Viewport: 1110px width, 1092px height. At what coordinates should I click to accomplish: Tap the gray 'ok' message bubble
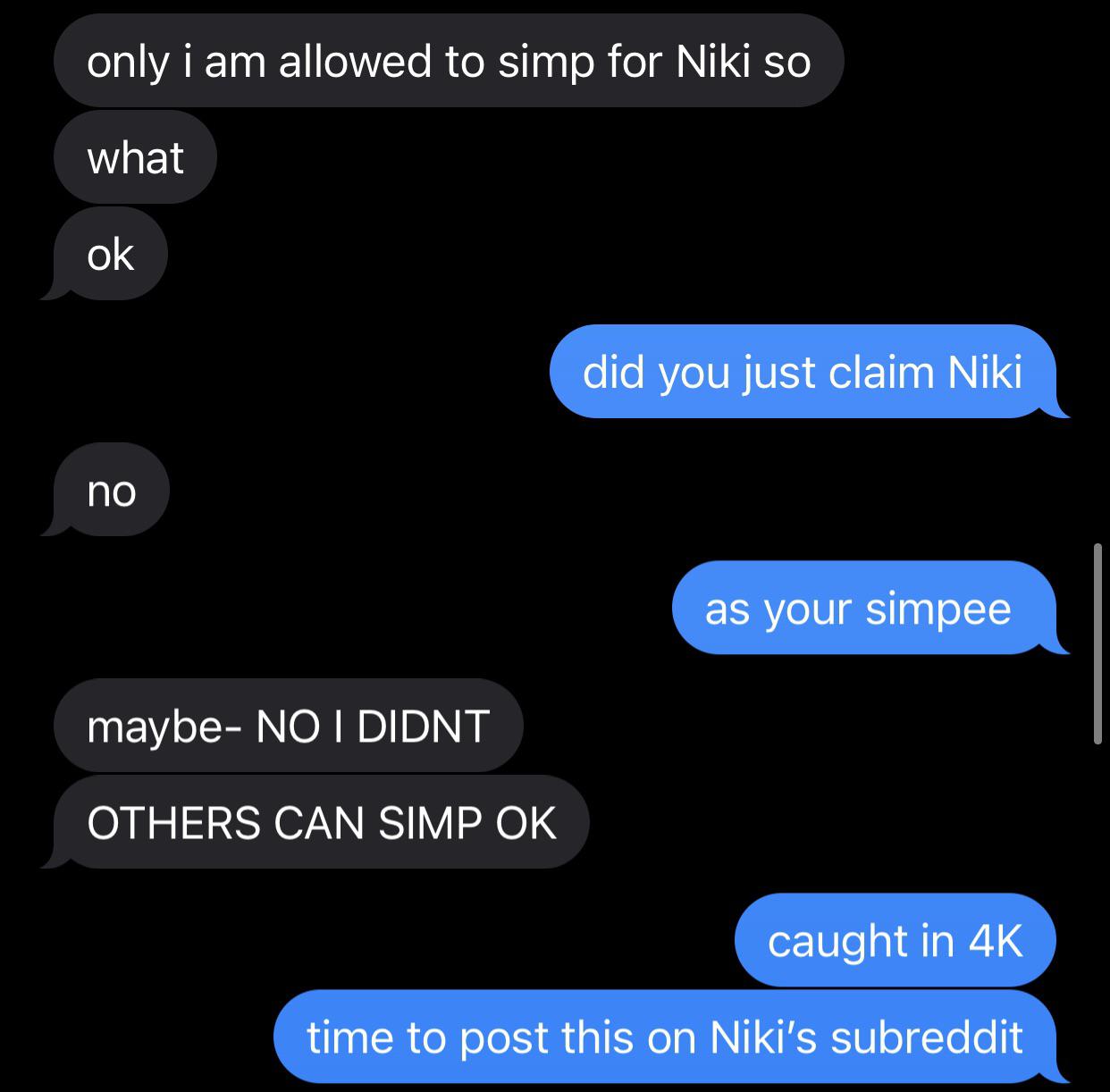pyautogui.click(x=110, y=254)
